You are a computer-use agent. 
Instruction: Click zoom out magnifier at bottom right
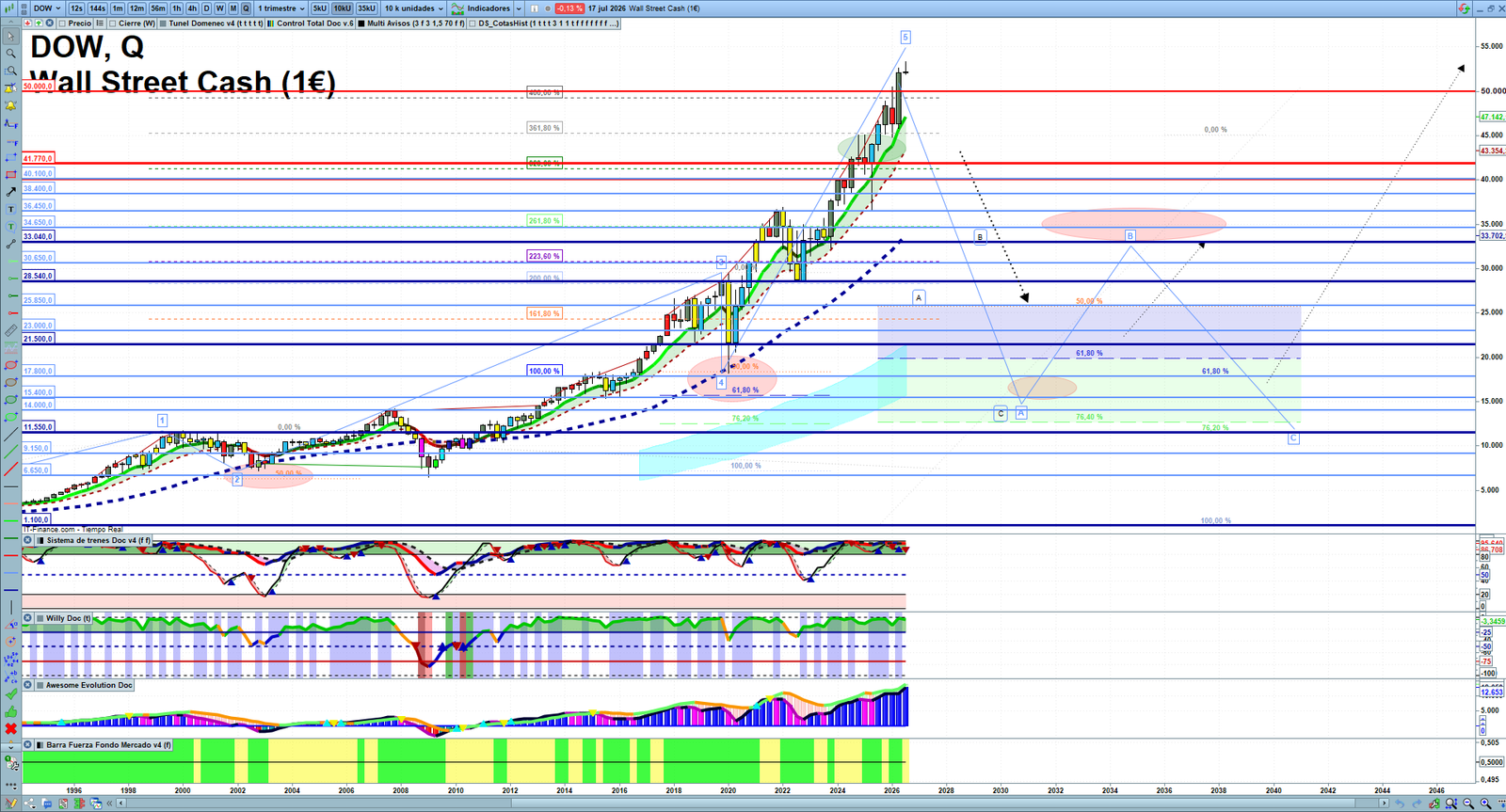[x=1468, y=804]
